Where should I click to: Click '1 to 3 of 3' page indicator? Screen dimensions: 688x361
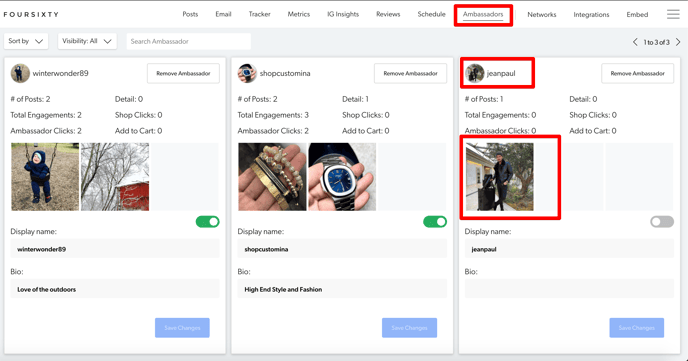click(656, 42)
